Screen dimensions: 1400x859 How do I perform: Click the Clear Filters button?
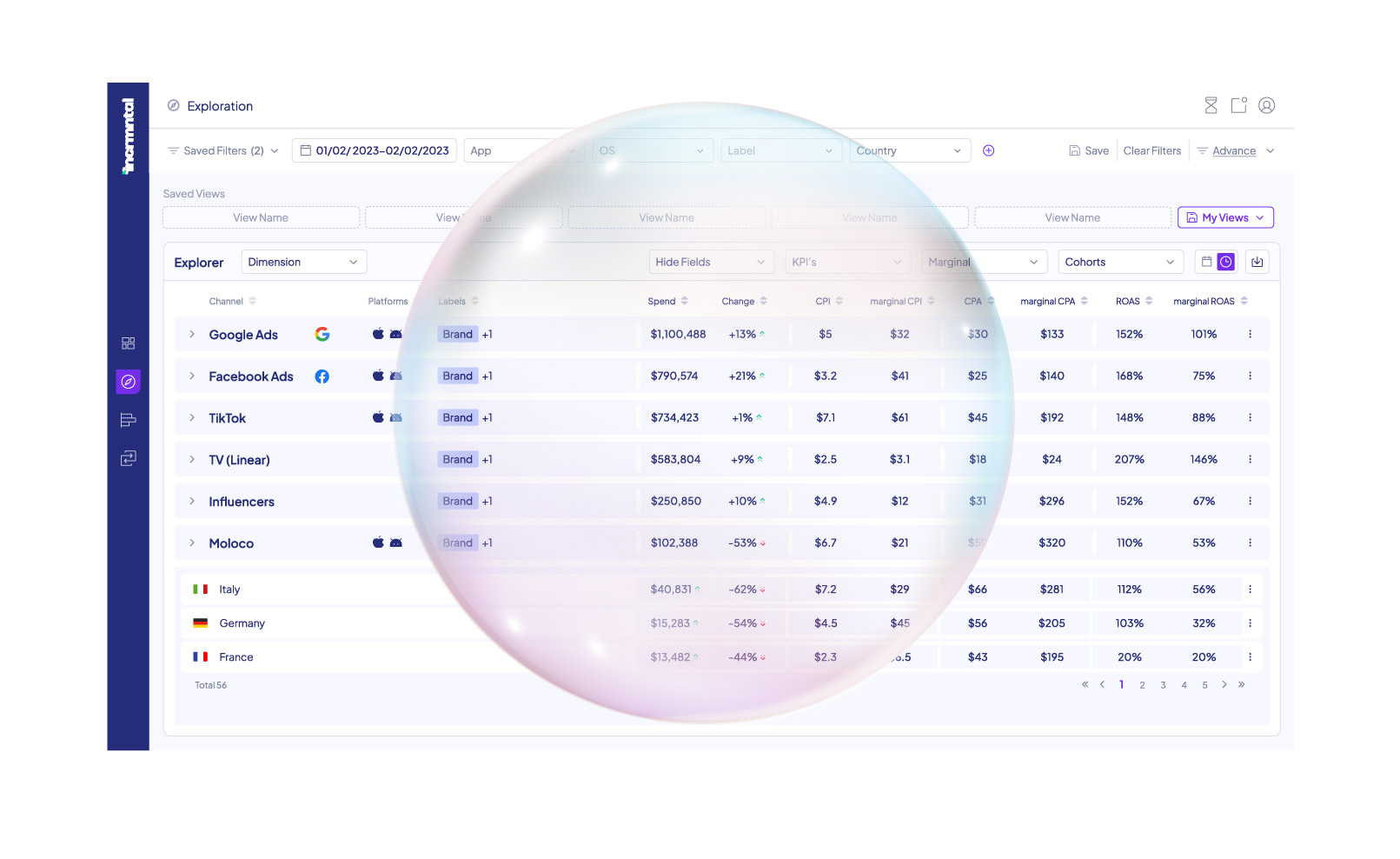[1151, 150]
